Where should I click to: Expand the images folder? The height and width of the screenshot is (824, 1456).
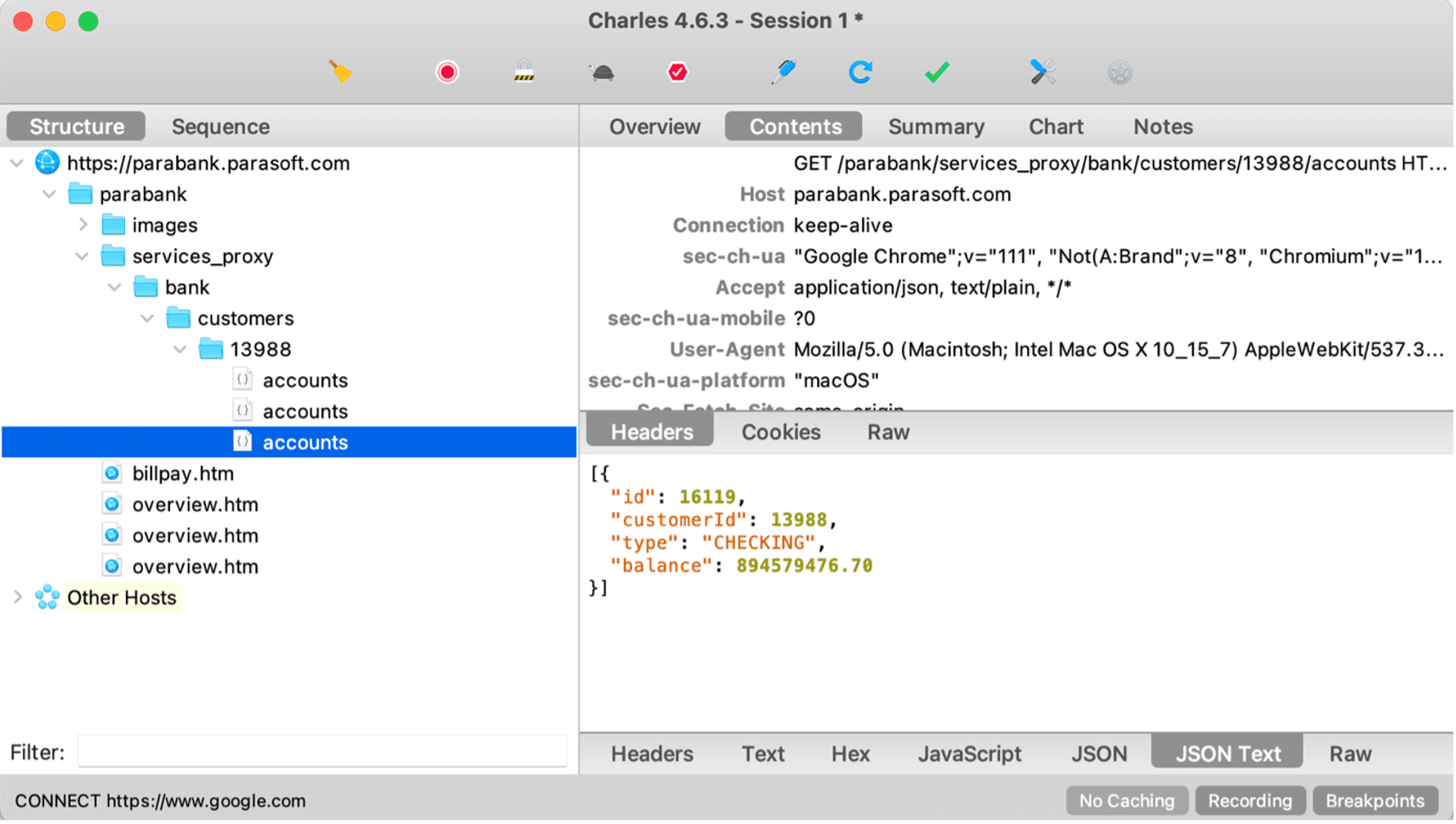coord(83,226)
